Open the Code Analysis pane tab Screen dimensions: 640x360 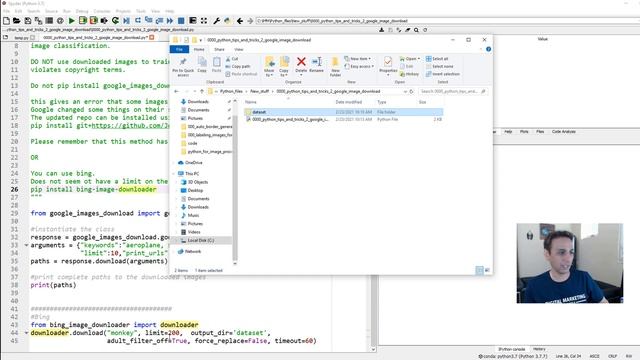tap(564, 132)
